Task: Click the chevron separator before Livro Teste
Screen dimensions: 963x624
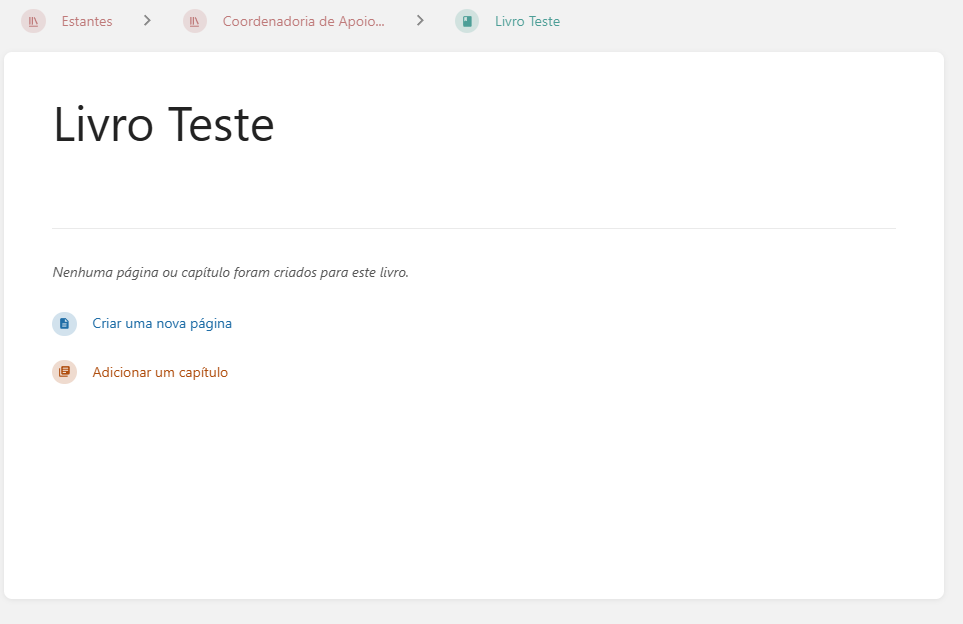Action: [420, 21]
